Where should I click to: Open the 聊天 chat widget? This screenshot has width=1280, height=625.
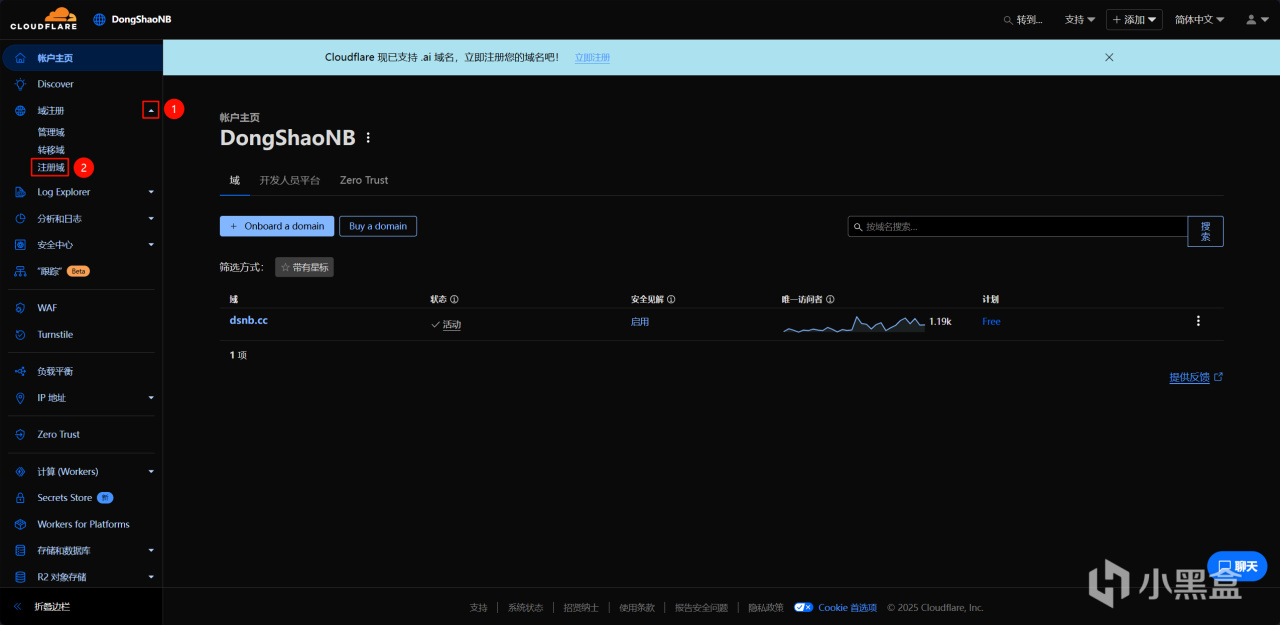click(1237, 566)
